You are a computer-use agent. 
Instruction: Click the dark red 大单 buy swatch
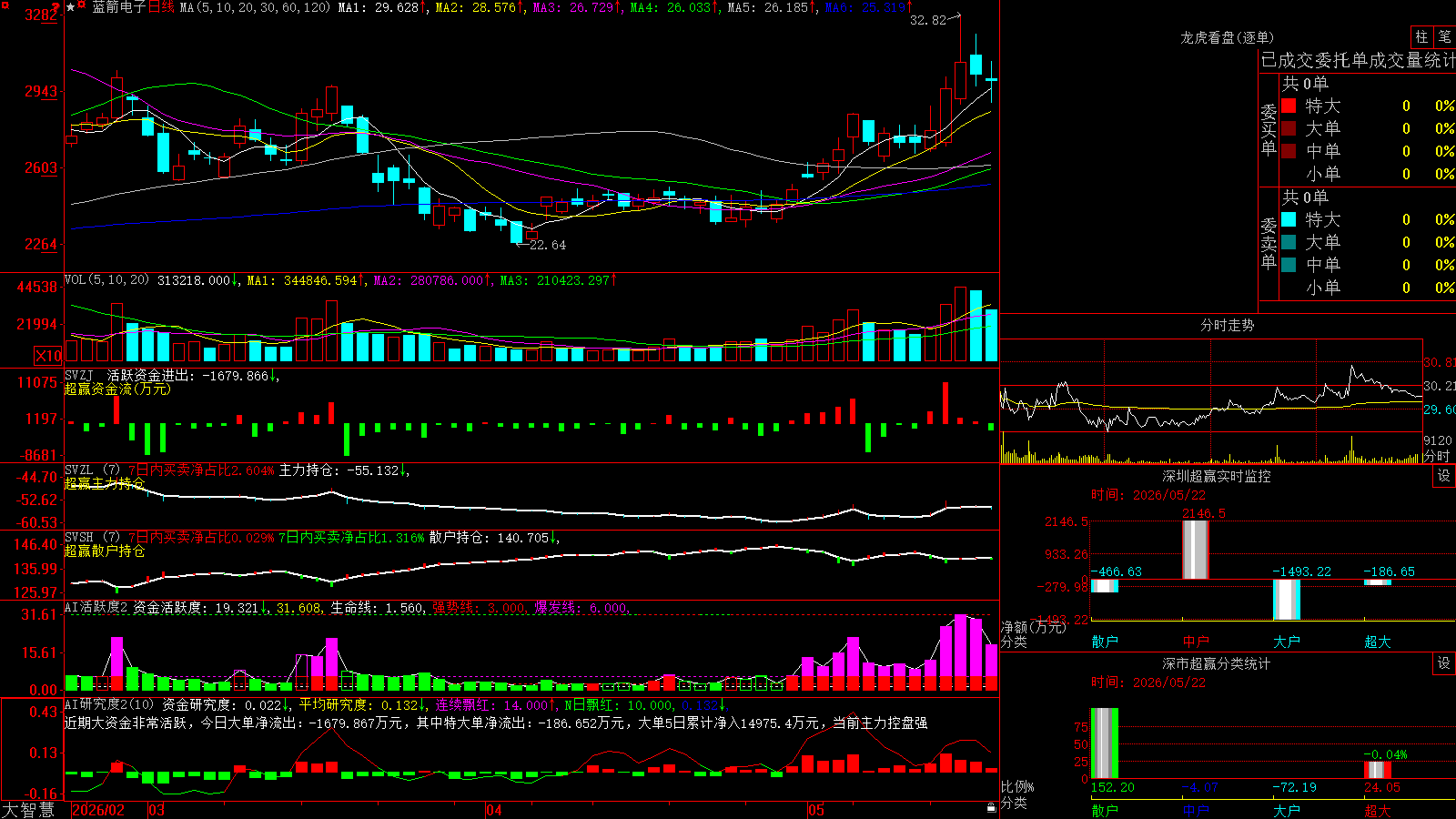point(1289,128)
